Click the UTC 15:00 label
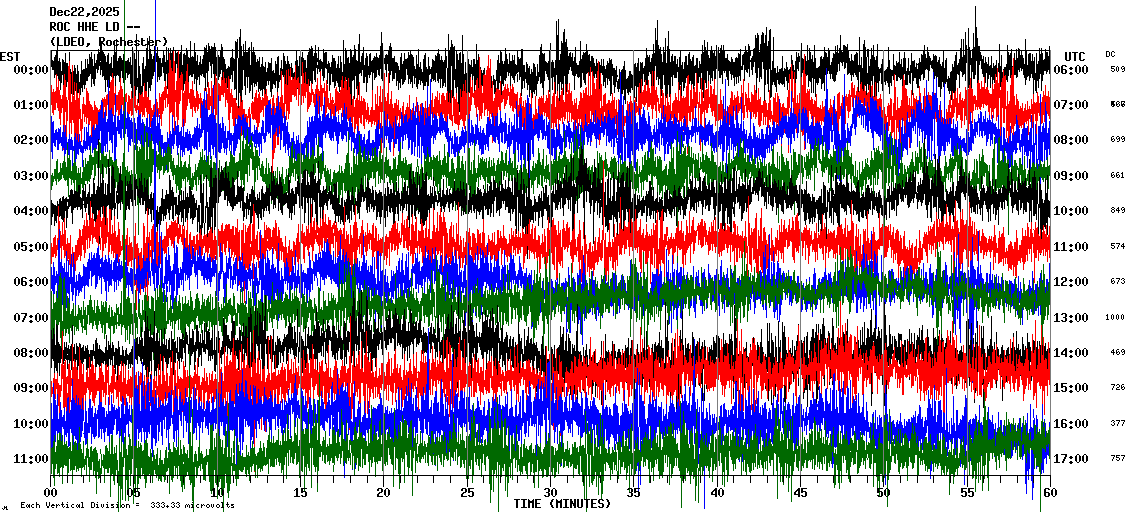This screenshot has height=519, width=1130. 1070,388
